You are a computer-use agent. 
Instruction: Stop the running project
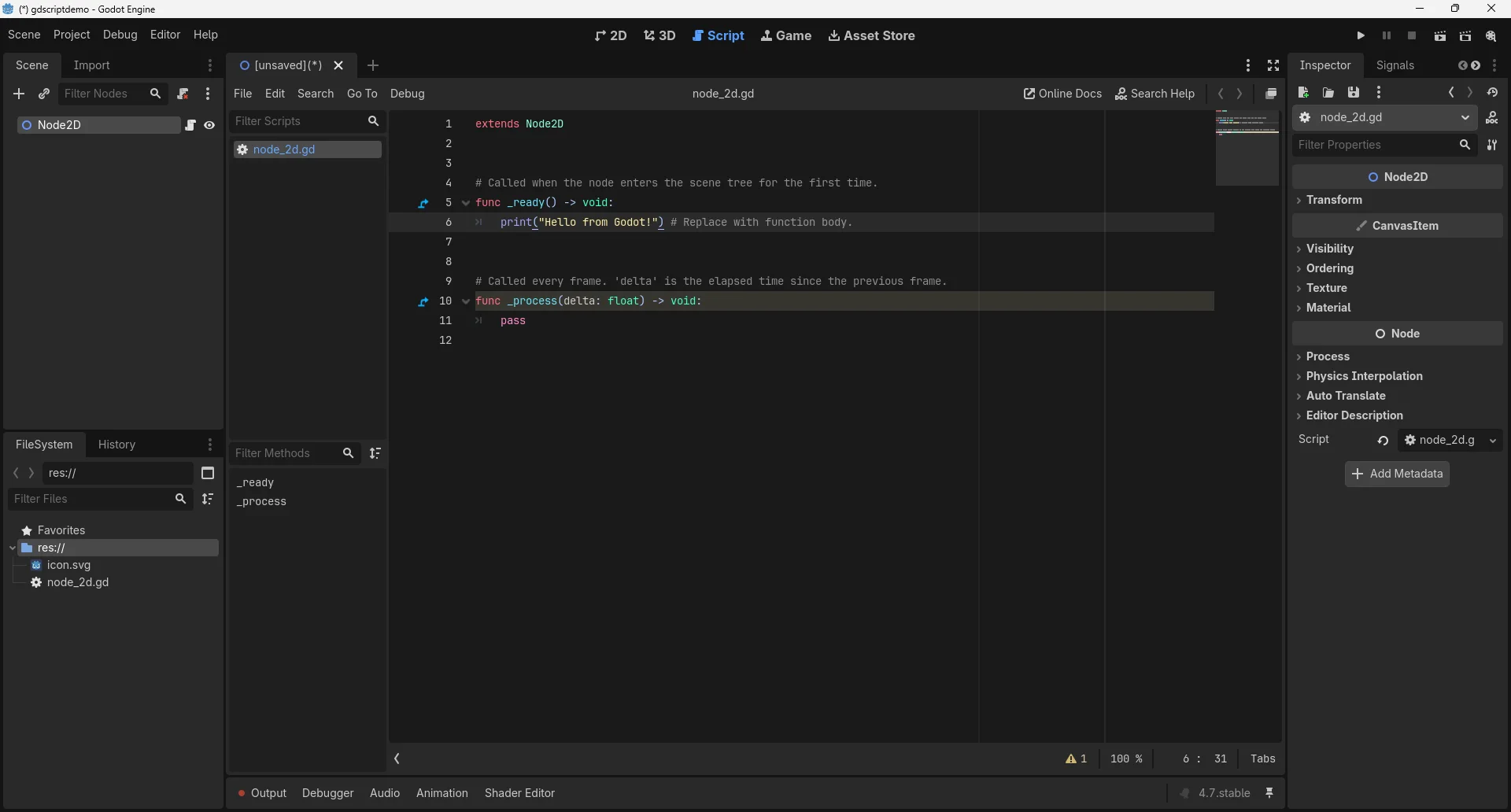point(1413,36)
